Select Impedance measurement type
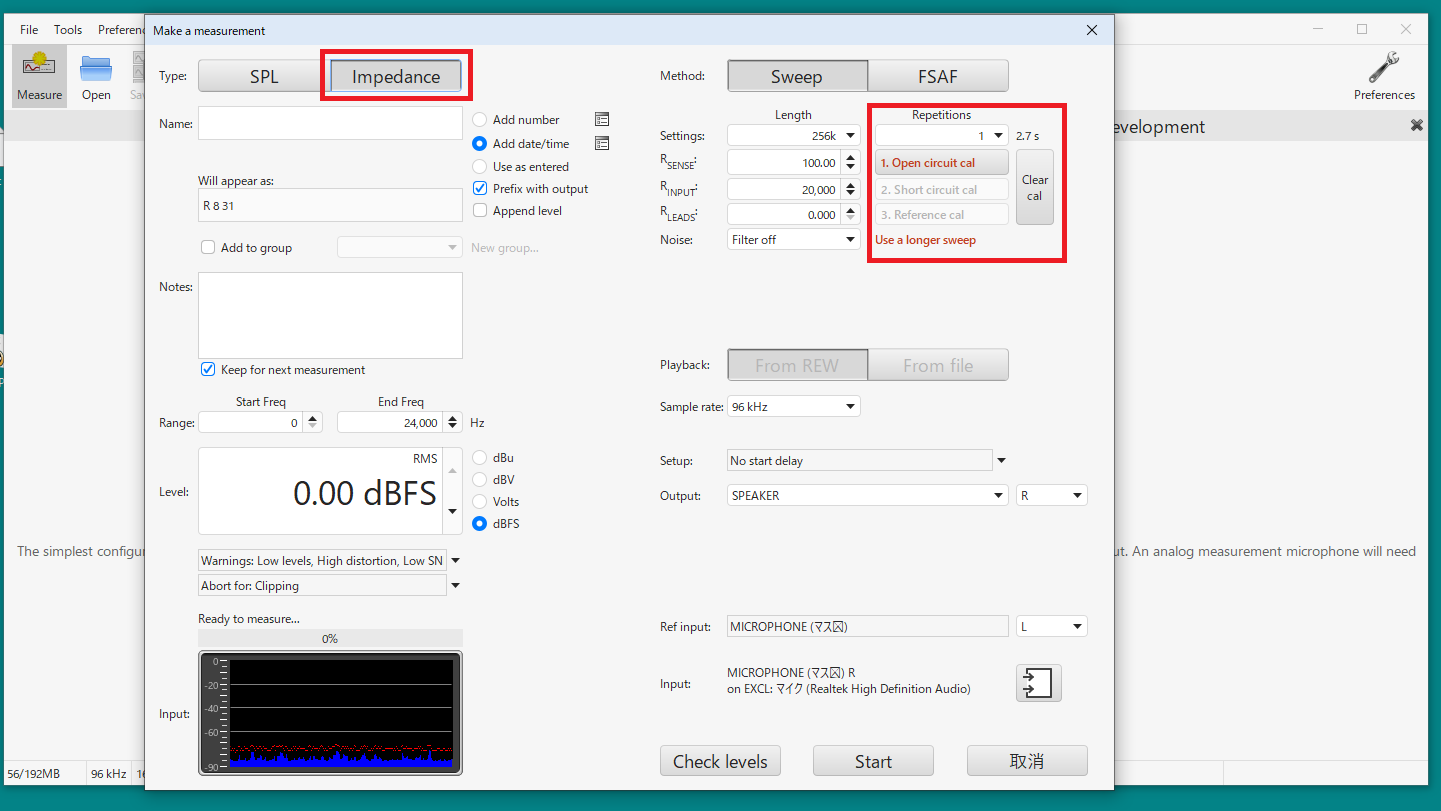Screen dimensions: 1441x811 click(396, 77)
